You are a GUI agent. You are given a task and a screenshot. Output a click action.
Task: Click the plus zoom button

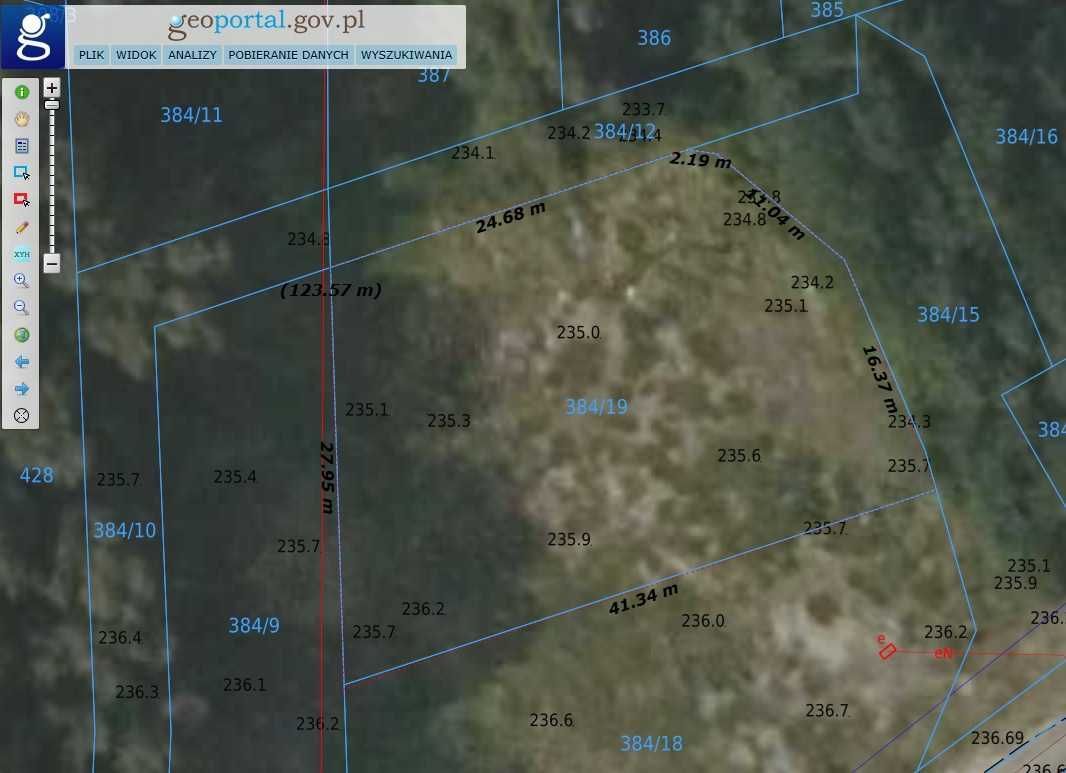point(52,87)
